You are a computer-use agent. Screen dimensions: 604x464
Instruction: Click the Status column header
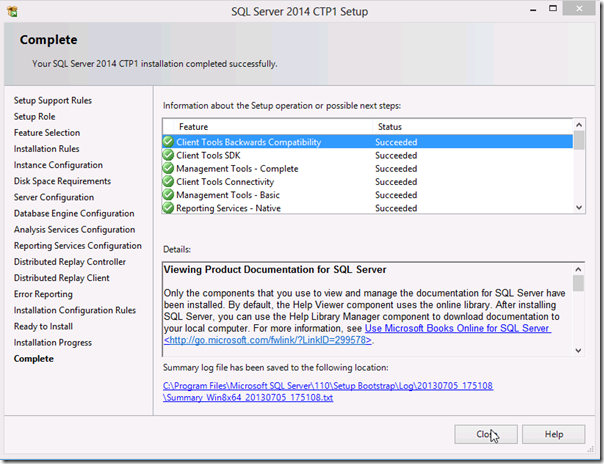390,127
